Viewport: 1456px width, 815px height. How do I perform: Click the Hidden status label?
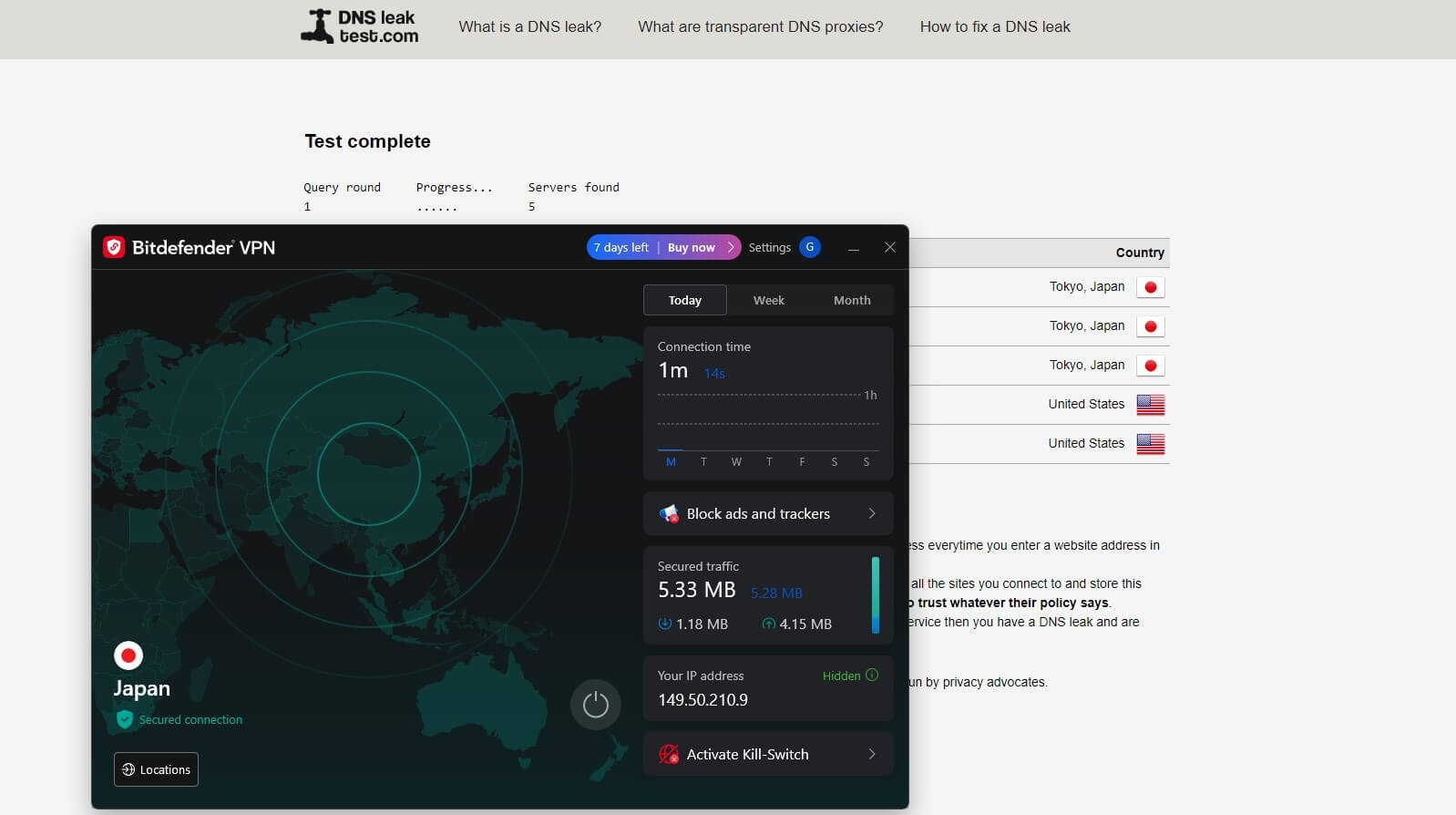click(841, 676)
